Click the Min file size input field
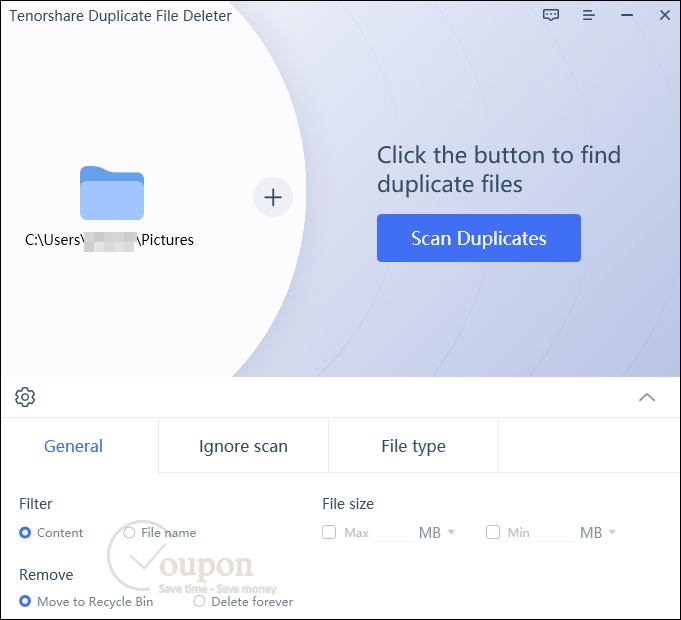This screenshot has width=681, height=620. point(555,533)
